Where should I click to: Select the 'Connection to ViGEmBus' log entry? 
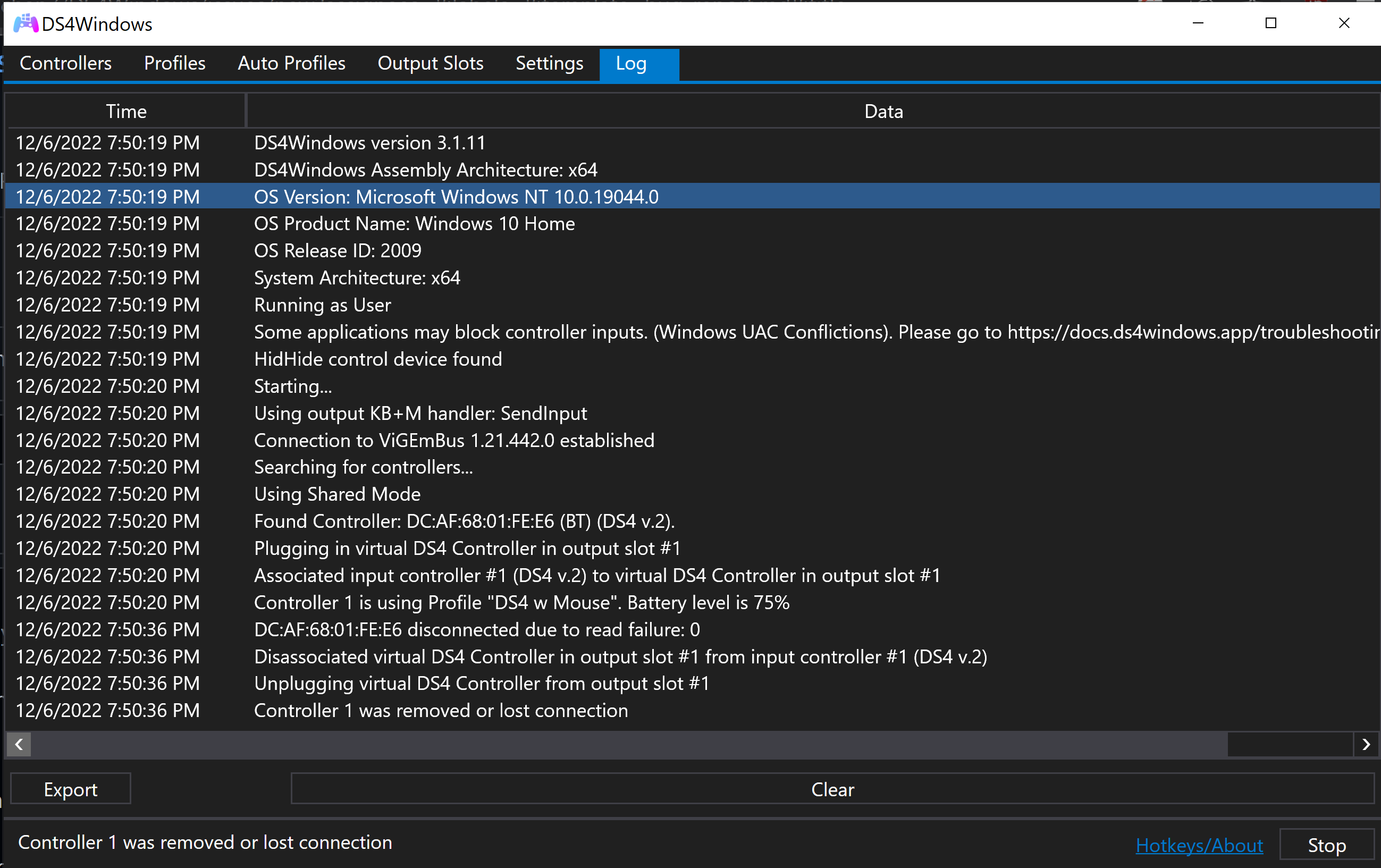(453, 440)
